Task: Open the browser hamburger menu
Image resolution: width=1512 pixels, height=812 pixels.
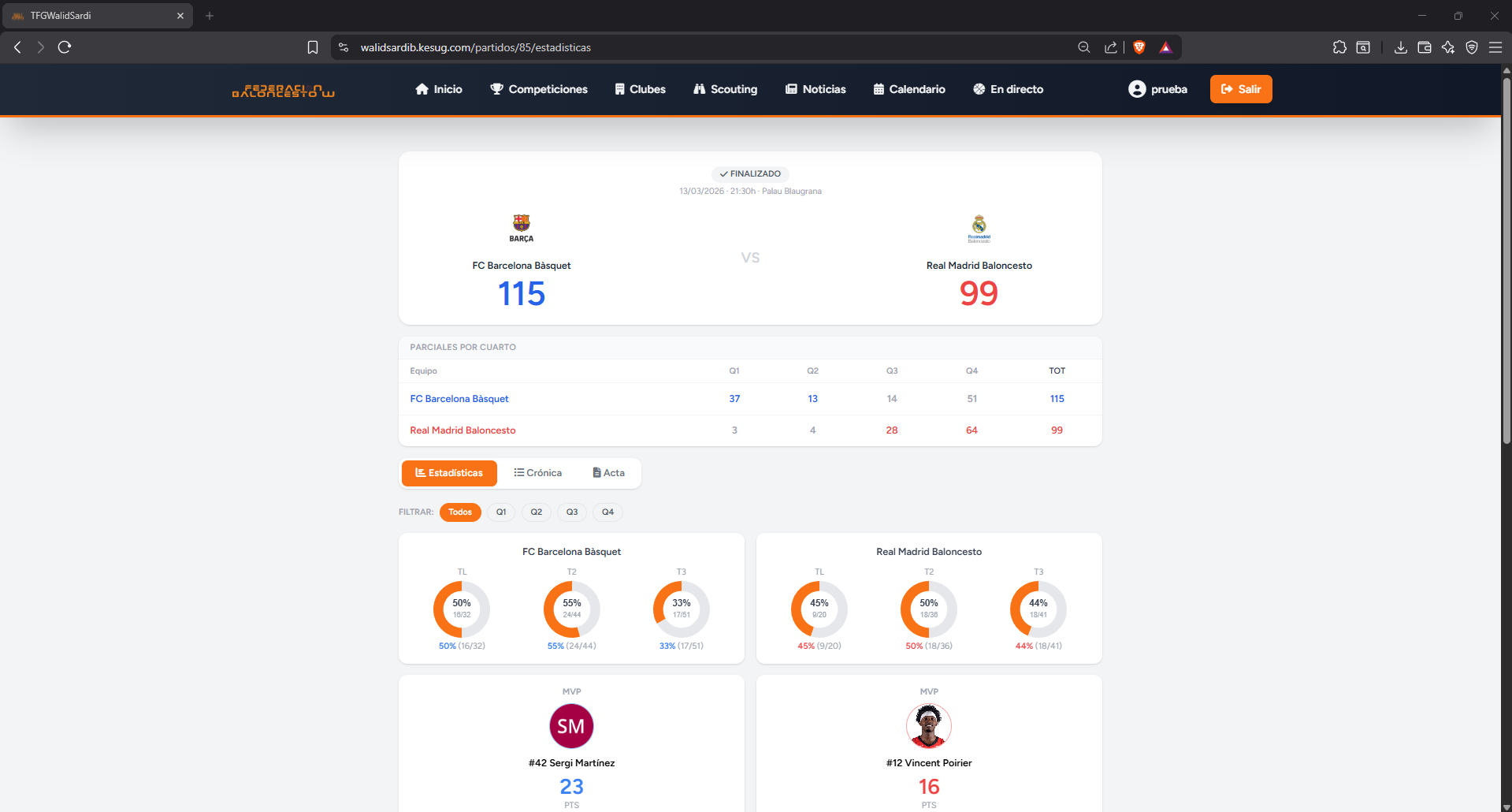Action: (x=1495, y=47)
